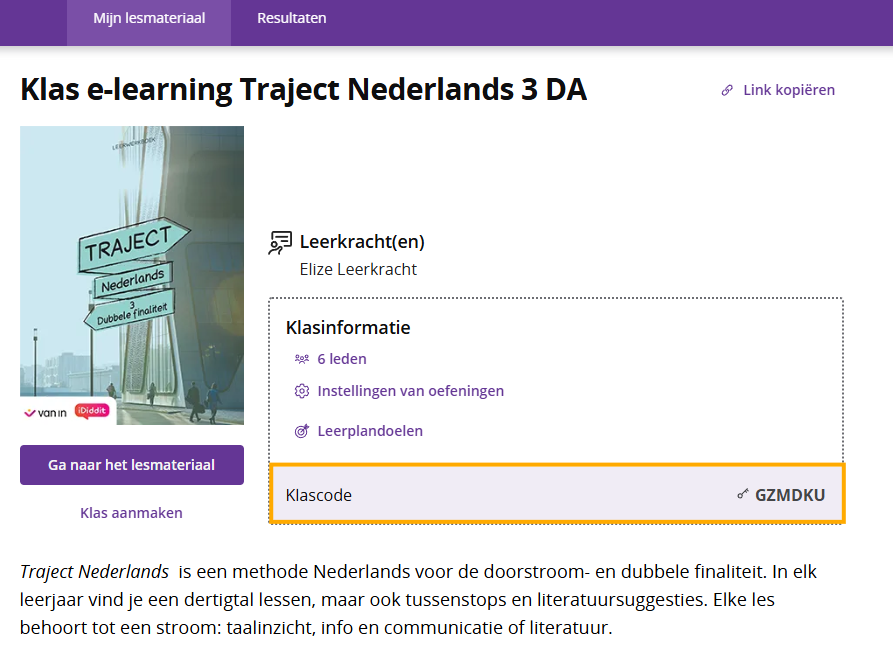
Task: Click the Van In logo below the book cover
Action: point(46,412)
